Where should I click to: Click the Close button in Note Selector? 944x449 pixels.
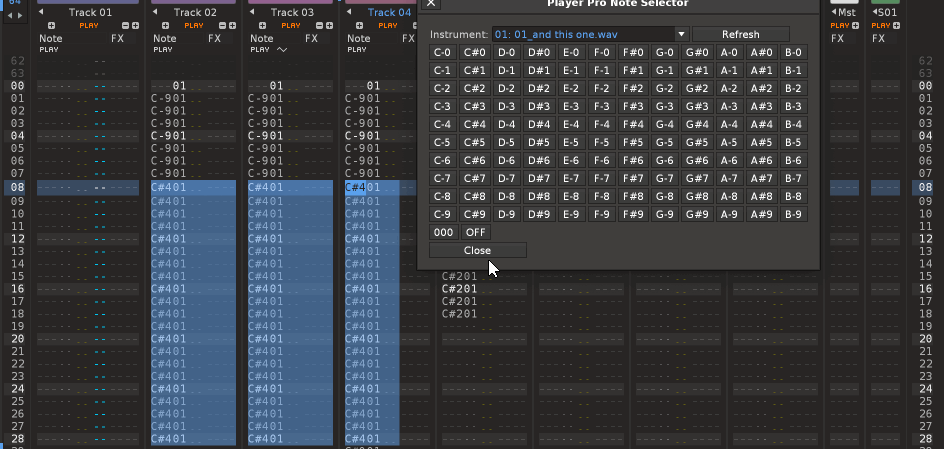[x=477, y=250]
